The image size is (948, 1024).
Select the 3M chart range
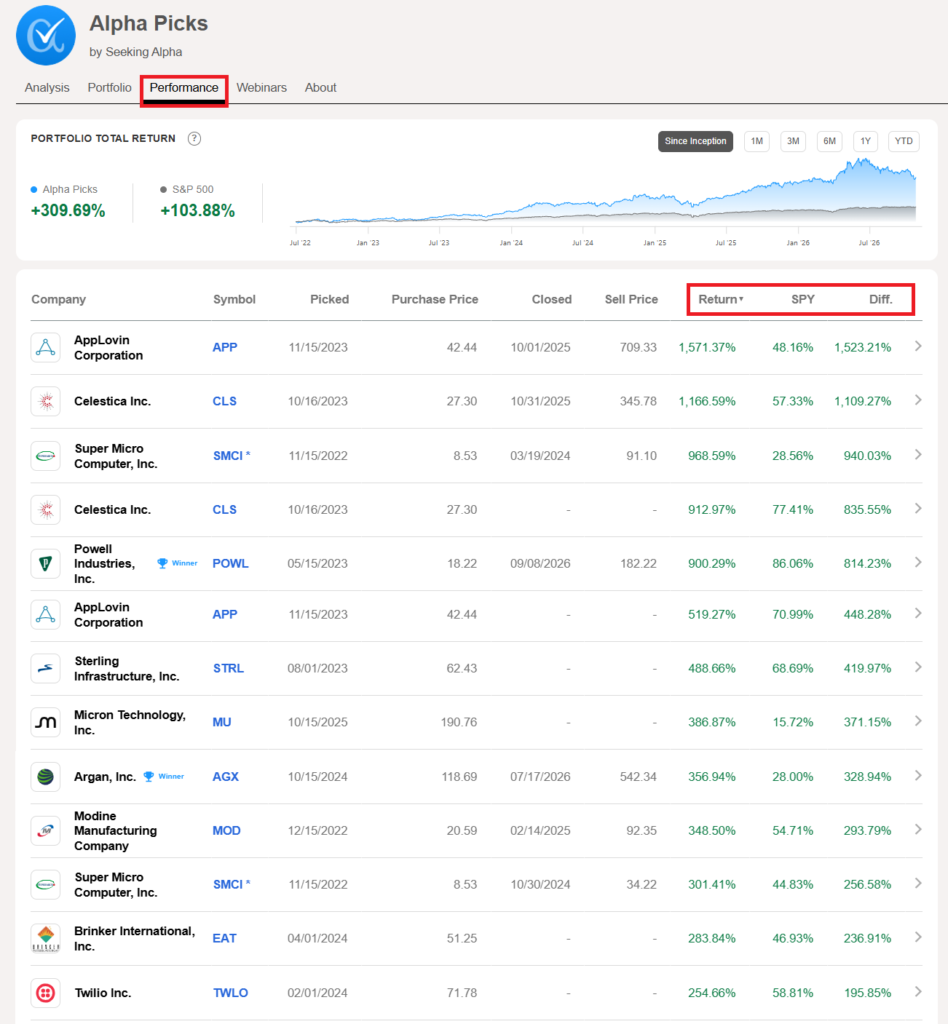pos(793,141)
